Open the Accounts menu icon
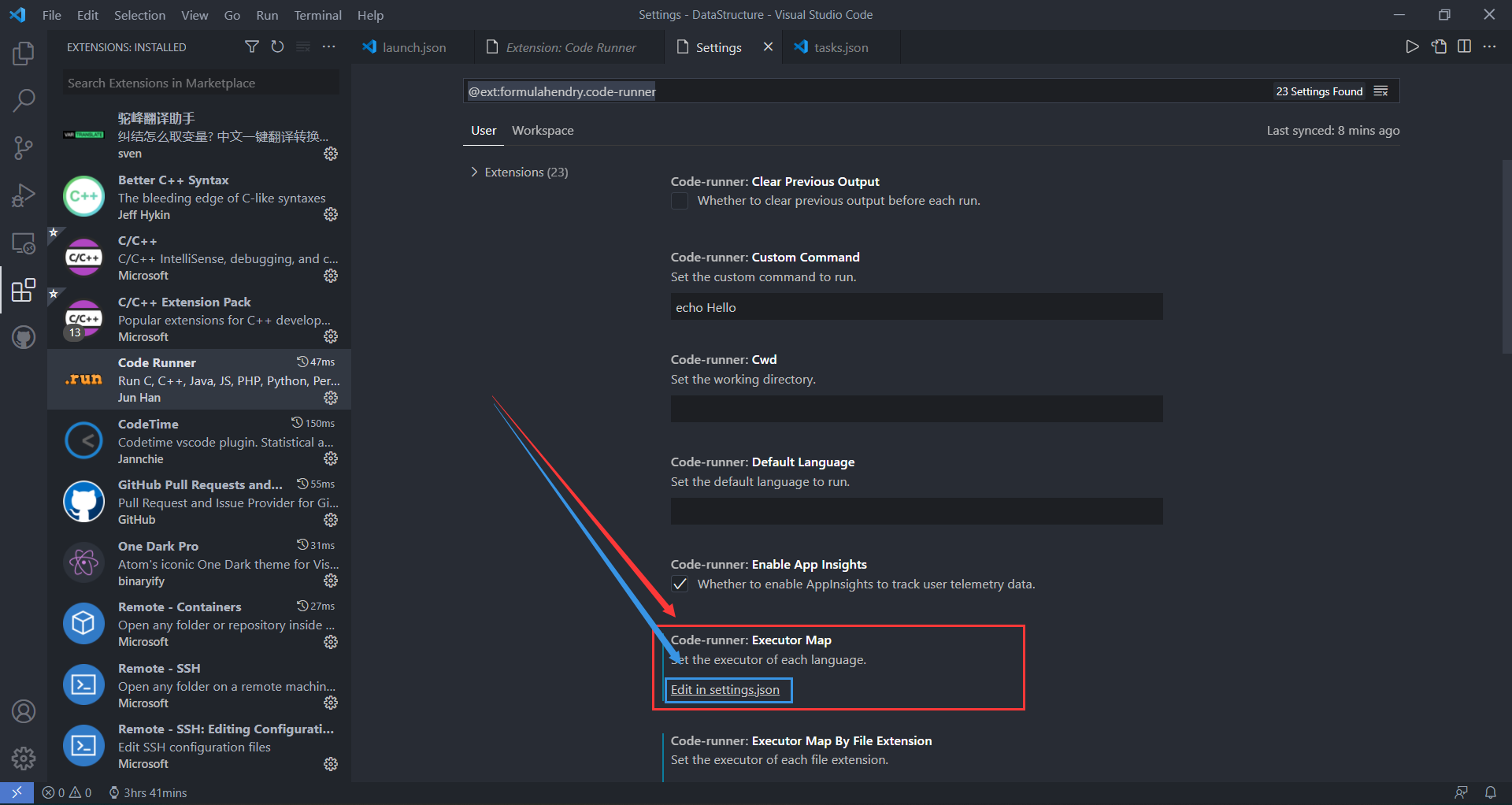 (x=24, y=711)
